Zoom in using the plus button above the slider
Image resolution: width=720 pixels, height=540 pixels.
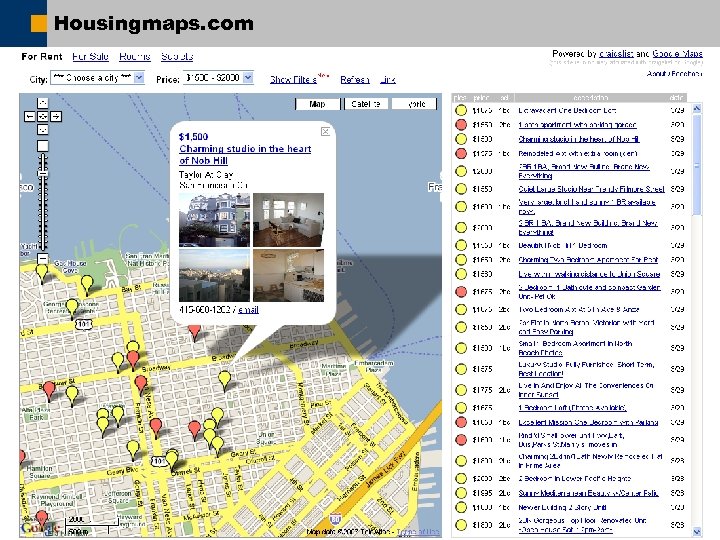pyautogui.click(x=42, y=146)
